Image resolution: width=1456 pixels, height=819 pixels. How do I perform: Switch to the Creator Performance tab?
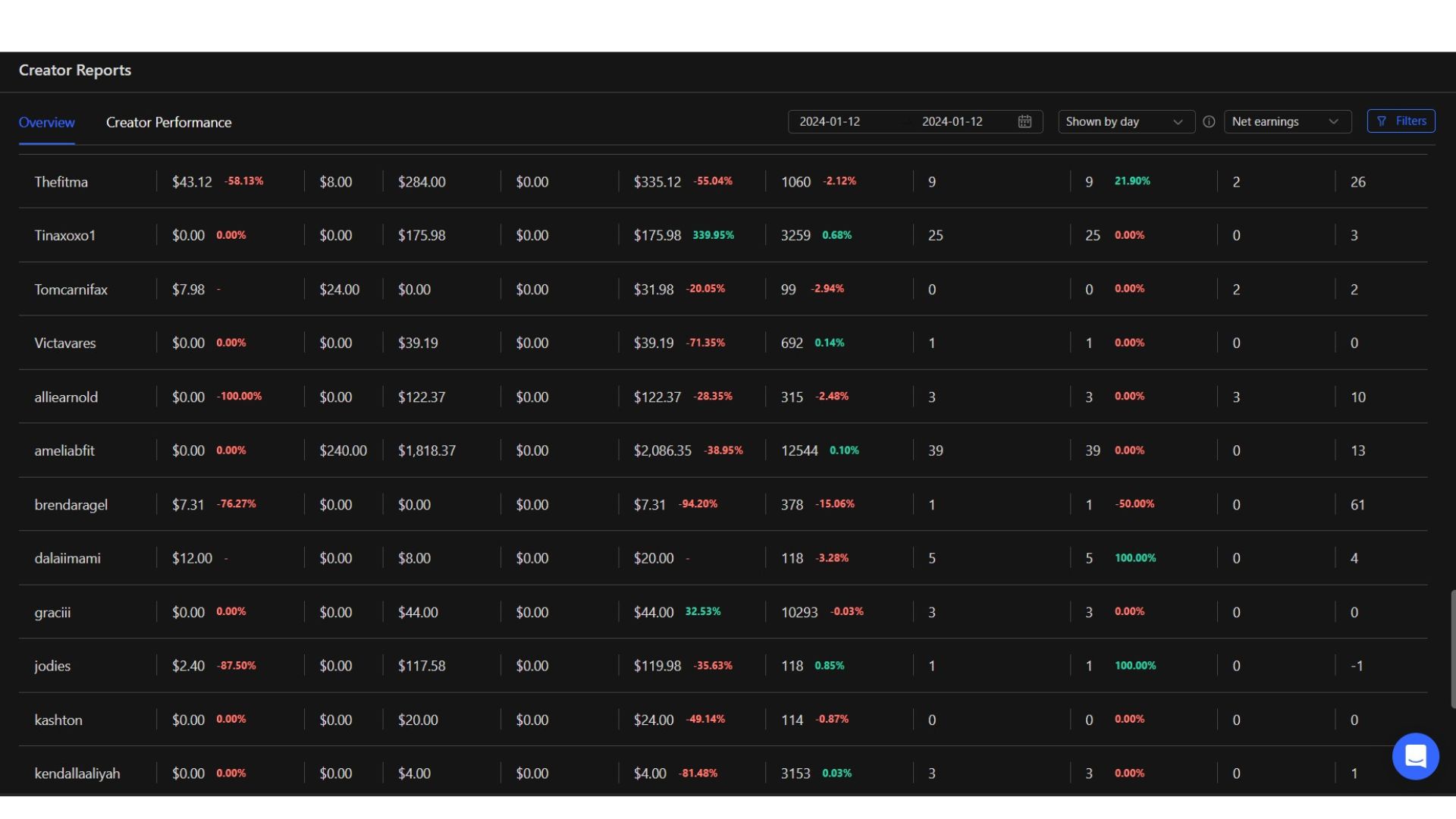point(168,122)
